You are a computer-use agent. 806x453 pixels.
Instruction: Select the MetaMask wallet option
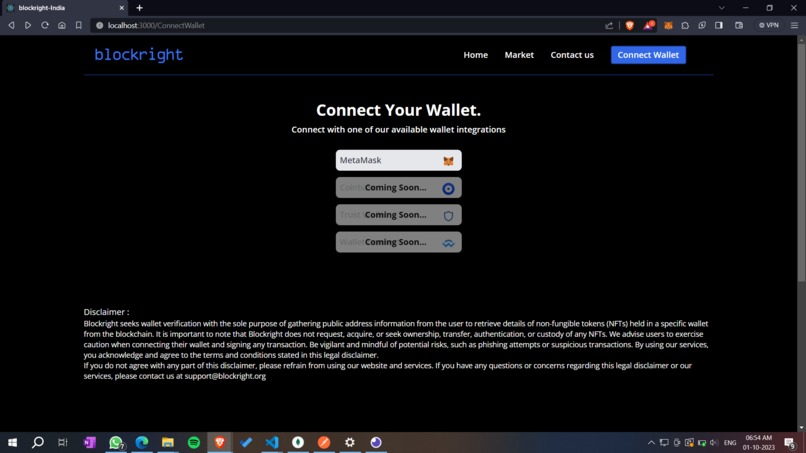[398, 160]
